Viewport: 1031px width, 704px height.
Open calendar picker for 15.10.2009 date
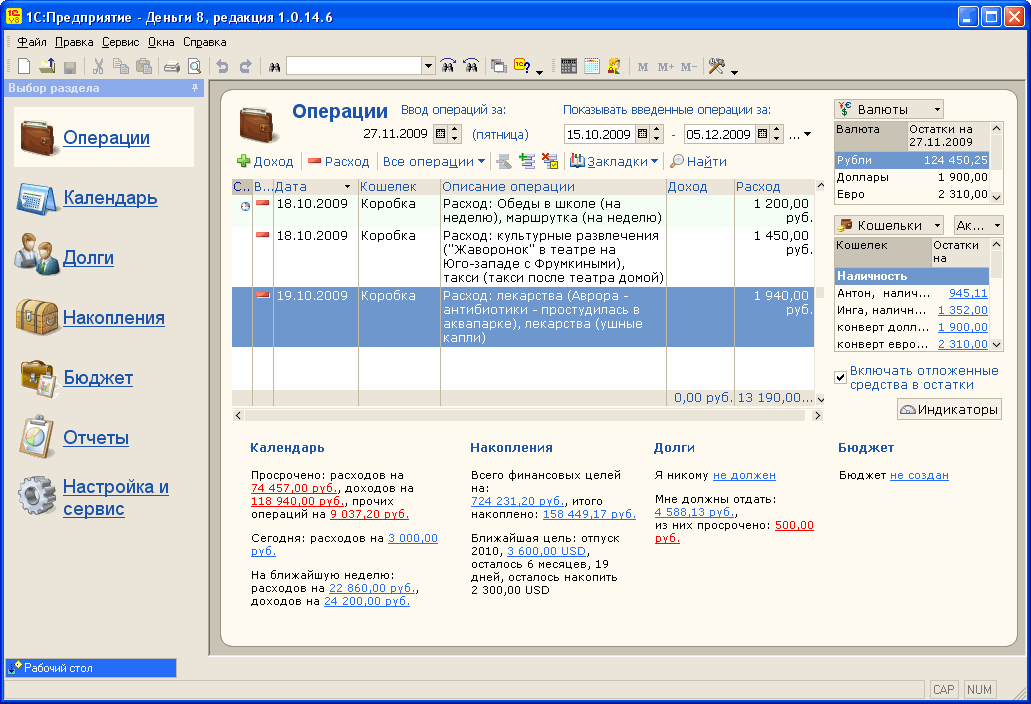(x=642, y=134)
